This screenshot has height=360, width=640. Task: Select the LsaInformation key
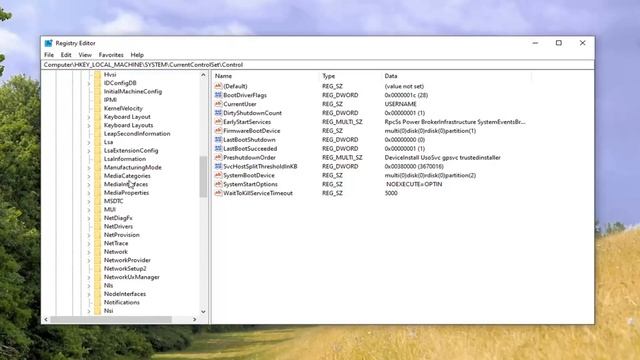pyautogui.click(x=124, y=159)
